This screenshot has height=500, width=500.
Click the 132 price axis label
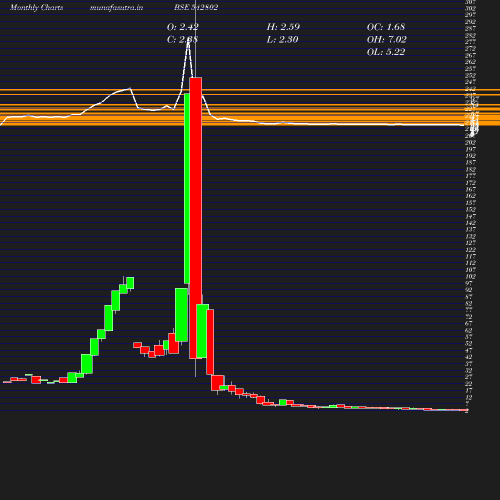click(x=470, y=236)
